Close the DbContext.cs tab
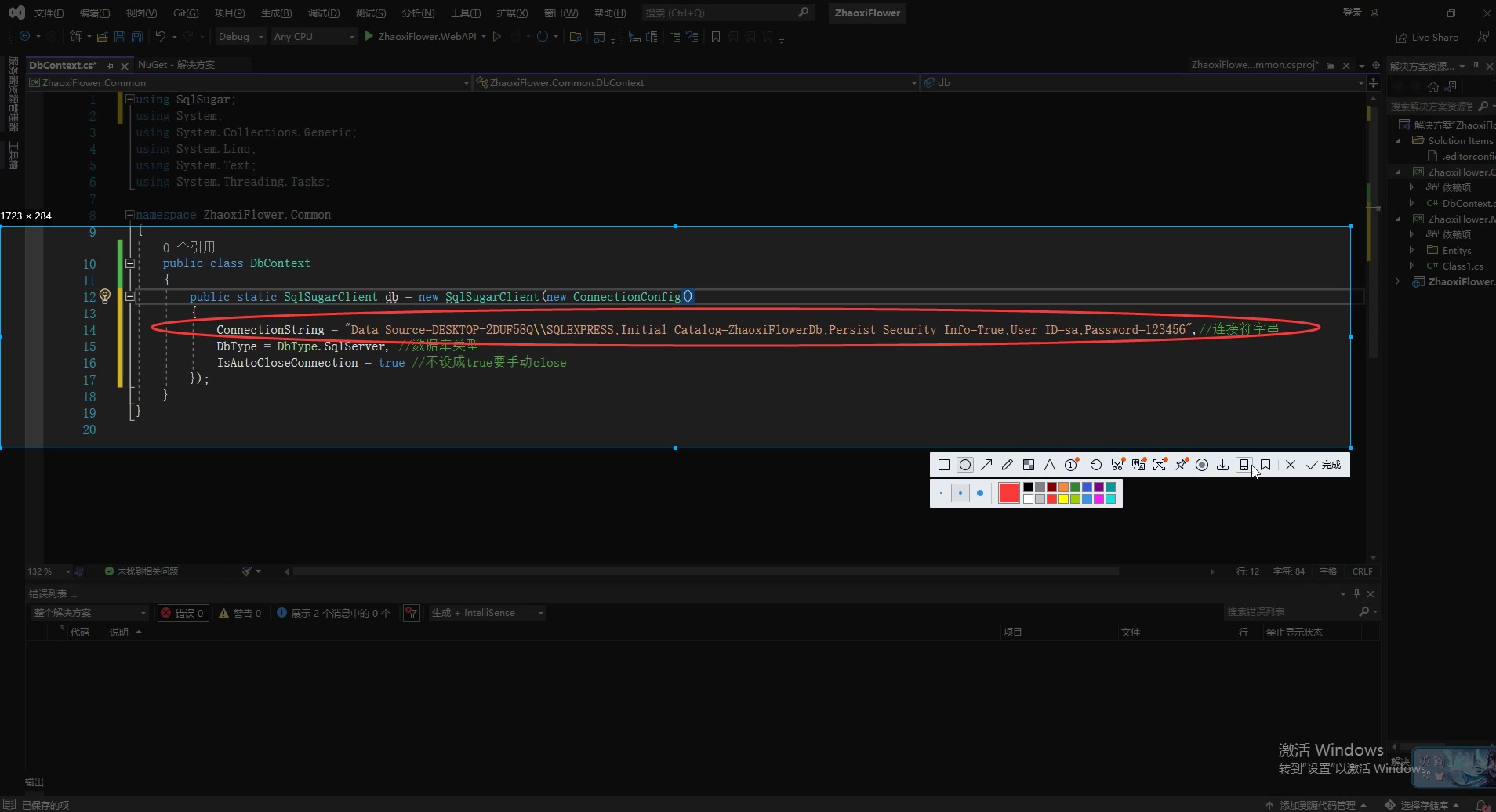Viewport: 1496px width, 812px height. coord(125,66)
